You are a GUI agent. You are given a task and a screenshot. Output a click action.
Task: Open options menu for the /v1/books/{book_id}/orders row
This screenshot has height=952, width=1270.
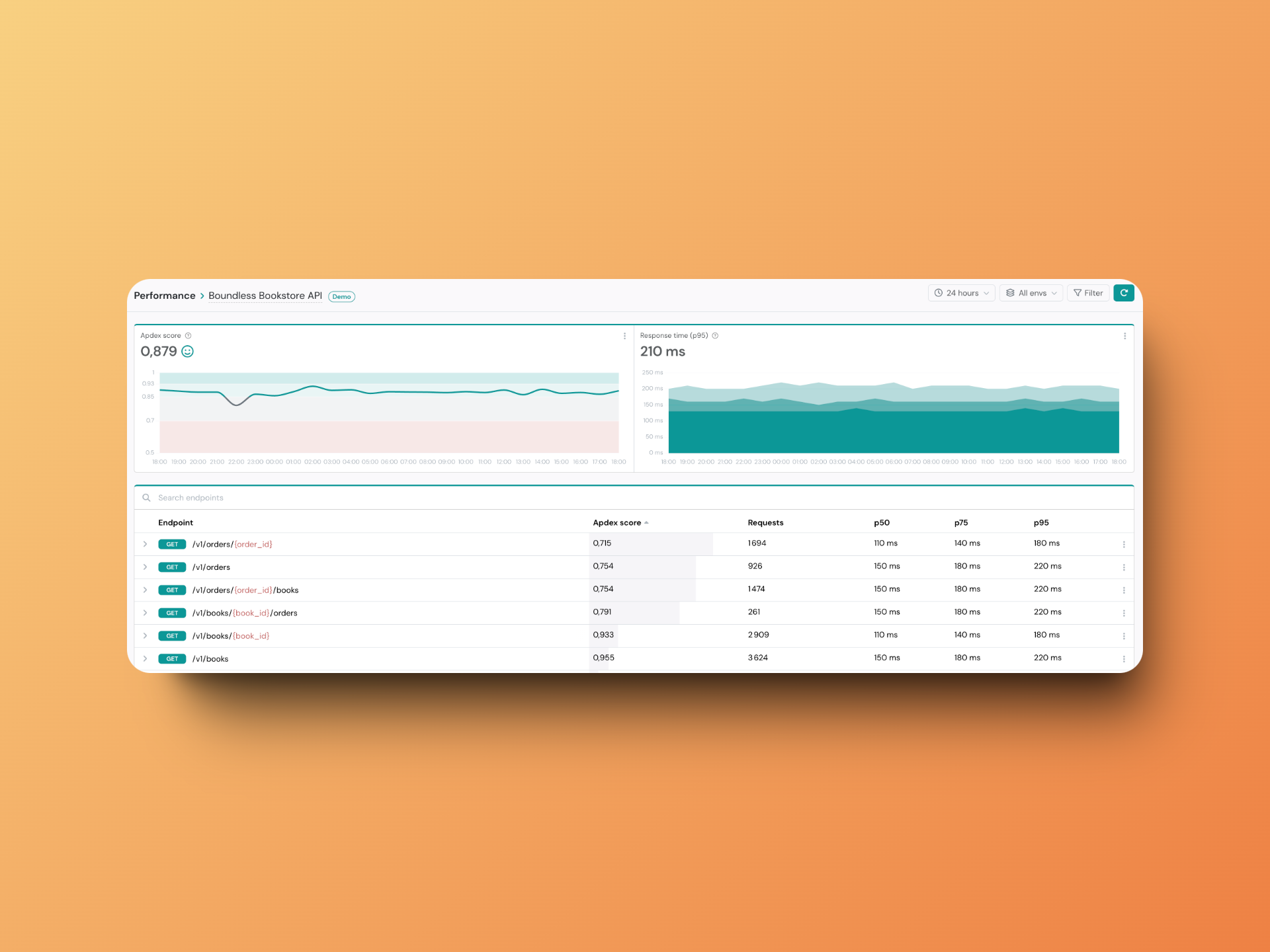click(x=1124, y=614)
